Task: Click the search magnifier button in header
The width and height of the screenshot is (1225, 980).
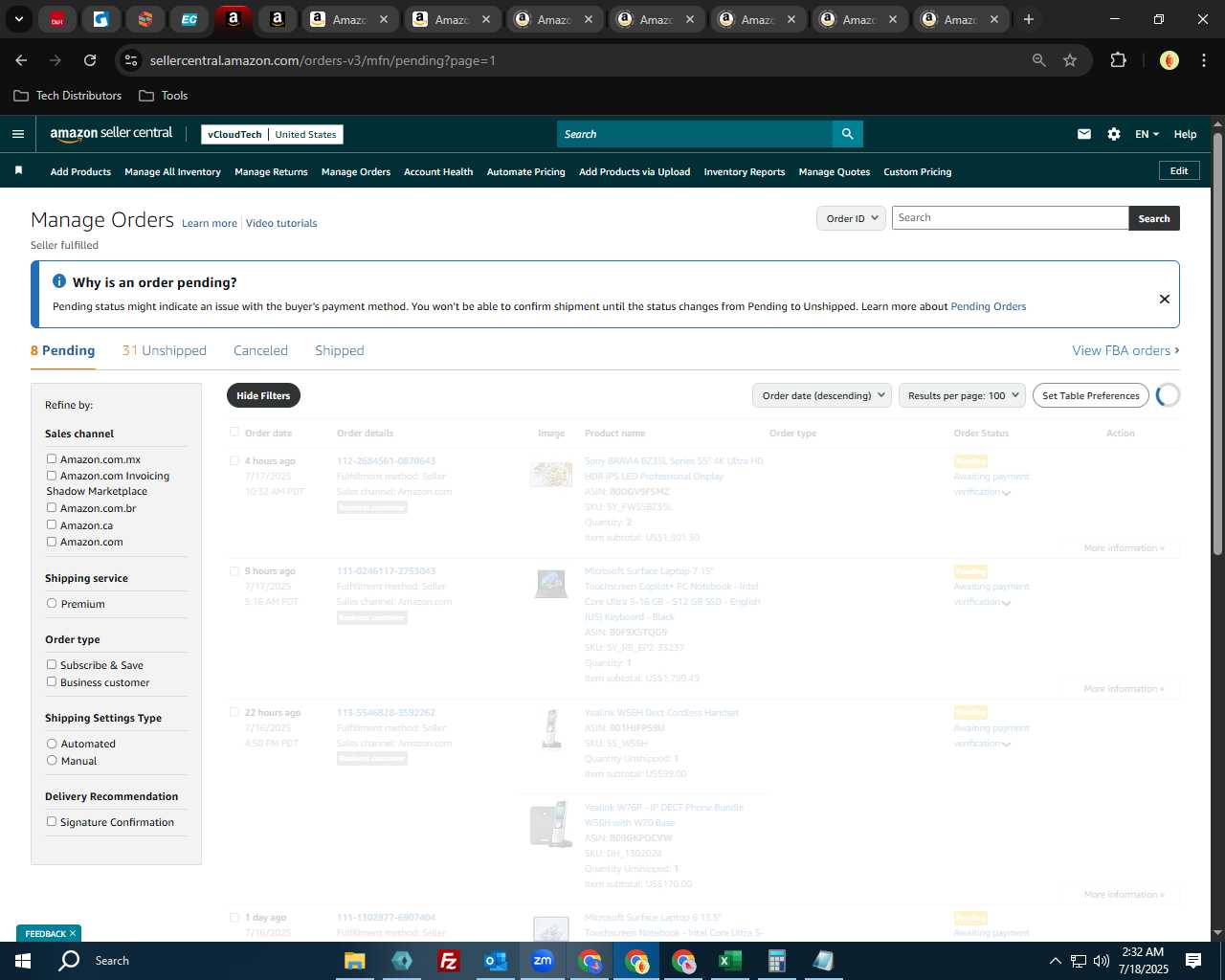Action: click(x=847, y=134)
